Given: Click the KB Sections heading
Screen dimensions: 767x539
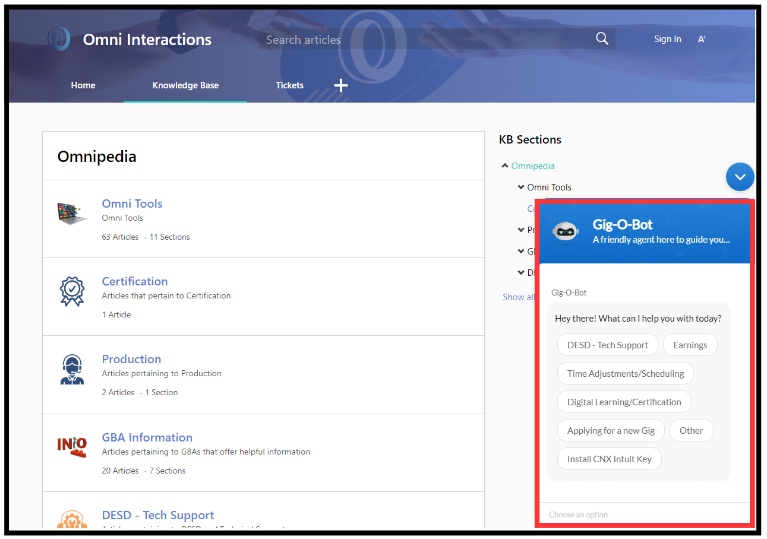Looking at the screenshot, I should click(530, 140).
